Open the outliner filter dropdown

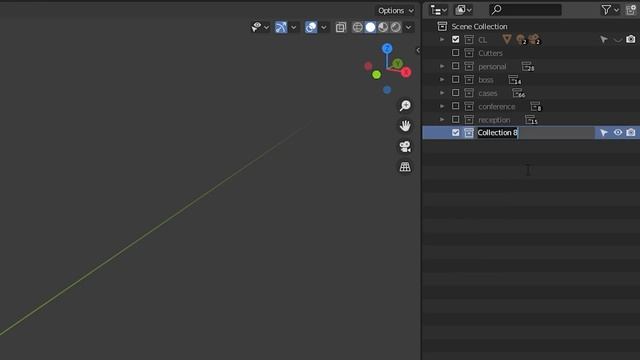pyautogui.click(x=610, y=10)
